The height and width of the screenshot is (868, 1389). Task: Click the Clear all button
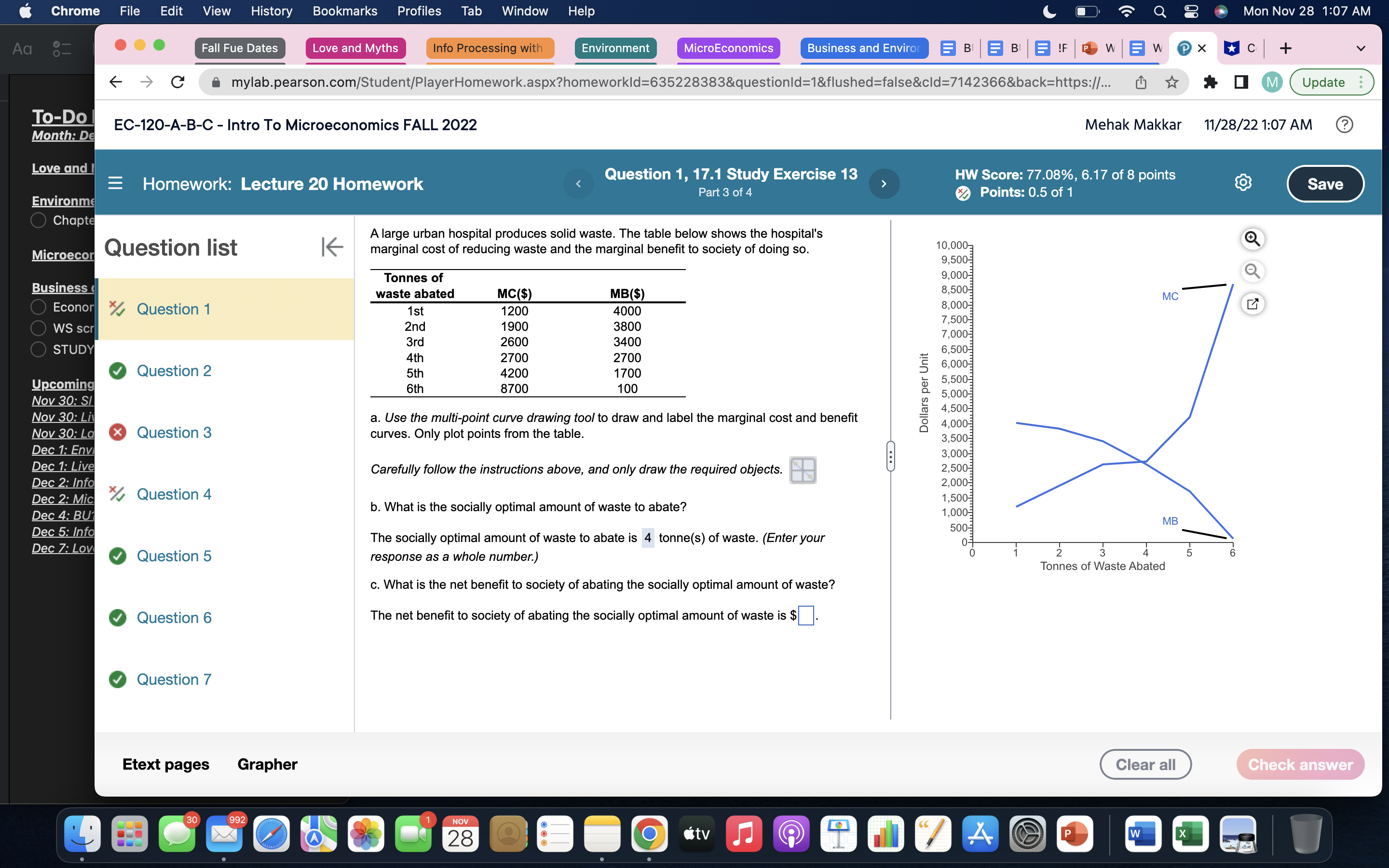pos(1145,765)
